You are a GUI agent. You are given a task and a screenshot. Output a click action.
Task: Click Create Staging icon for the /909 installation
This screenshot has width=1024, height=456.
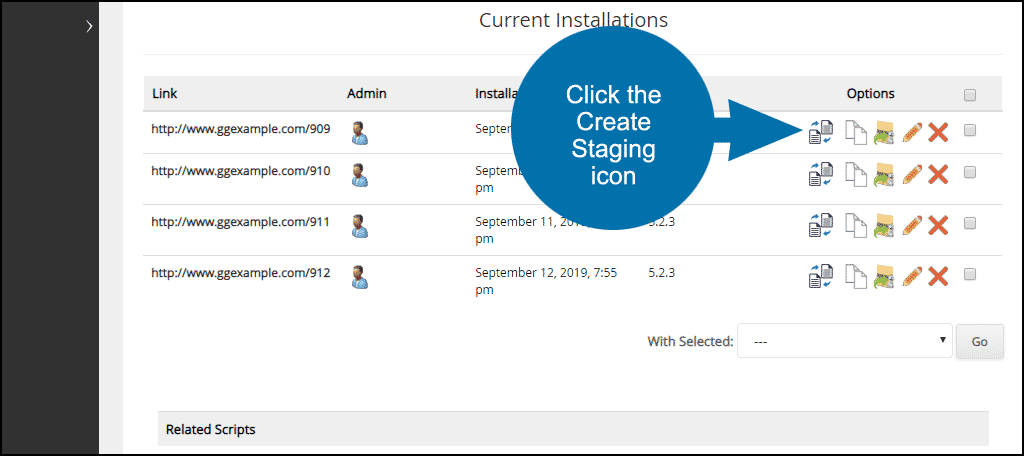(x=820, y=132)
